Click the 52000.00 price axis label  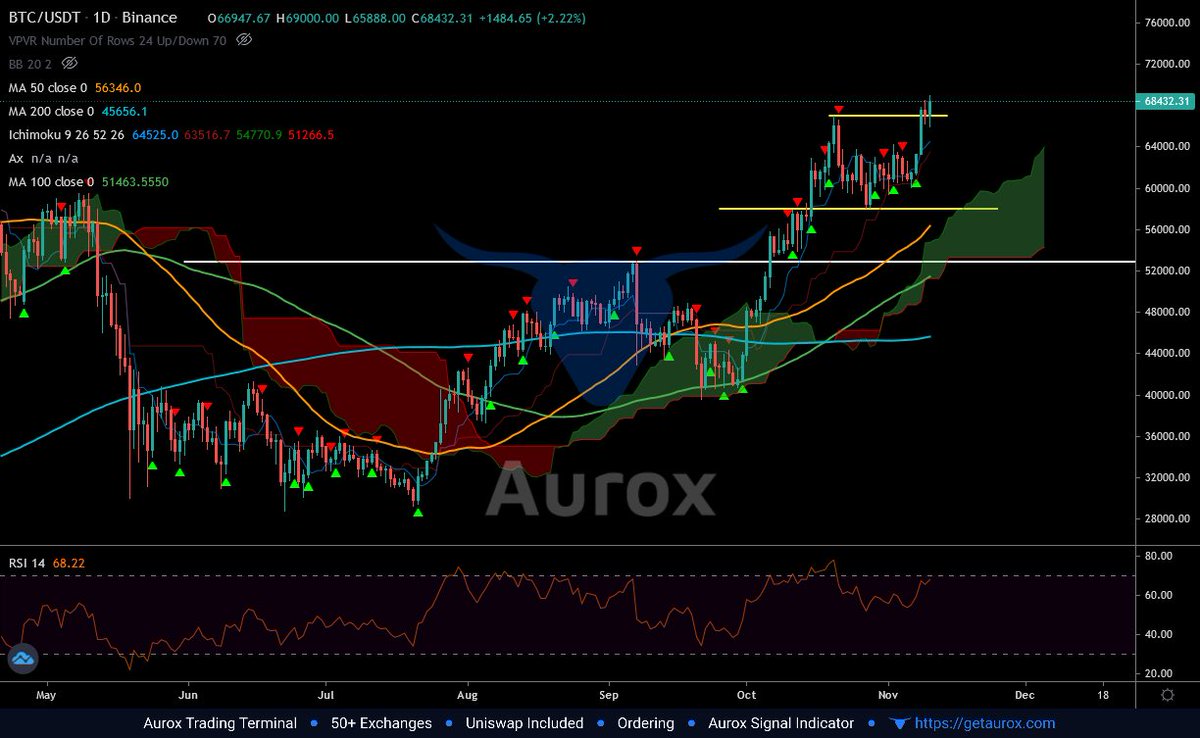point(1169,271)
